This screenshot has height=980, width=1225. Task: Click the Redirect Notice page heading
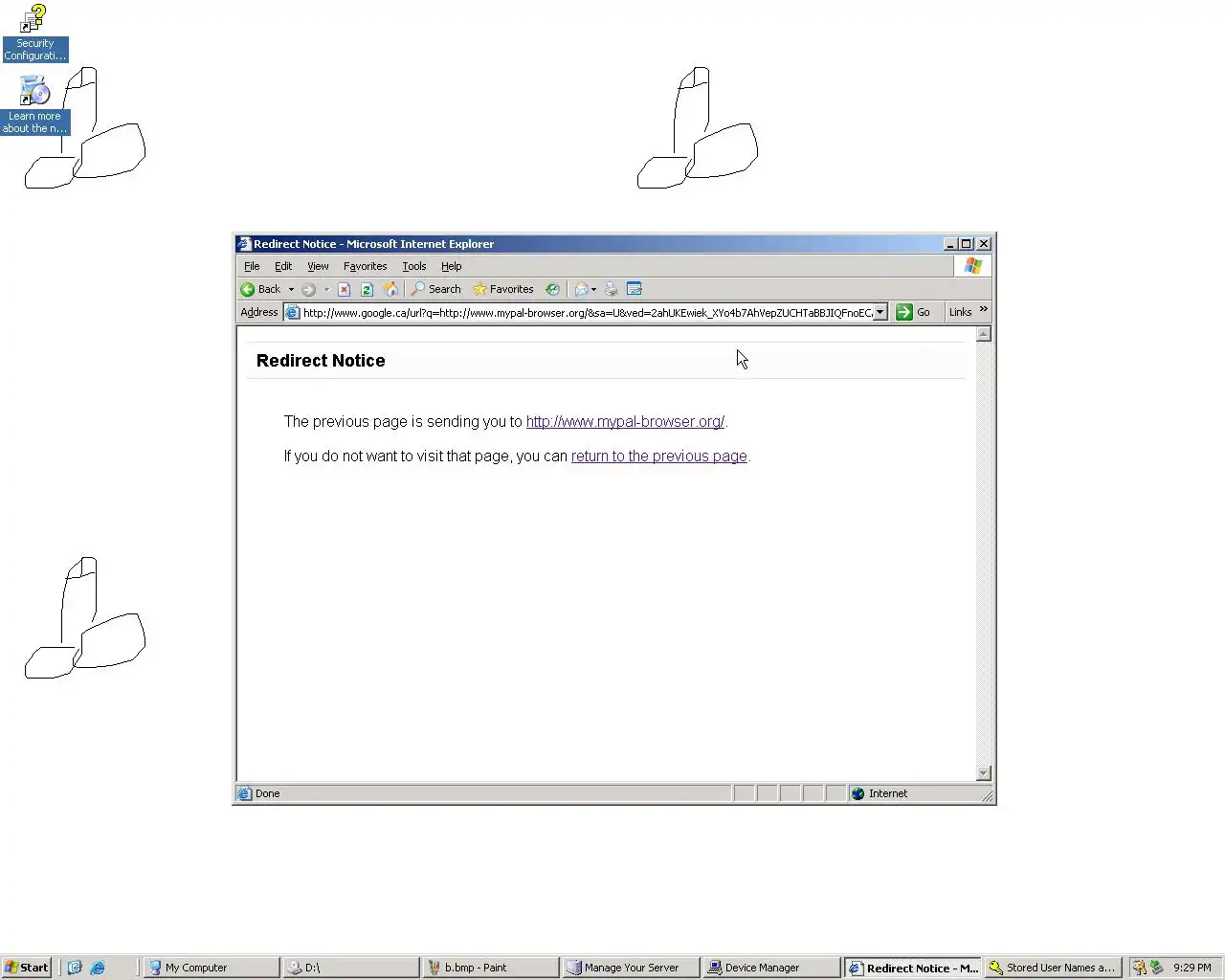[321, 361]
